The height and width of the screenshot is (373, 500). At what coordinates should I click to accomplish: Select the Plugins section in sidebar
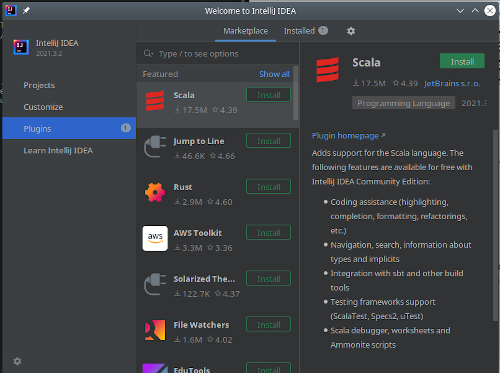coord(69,128)
